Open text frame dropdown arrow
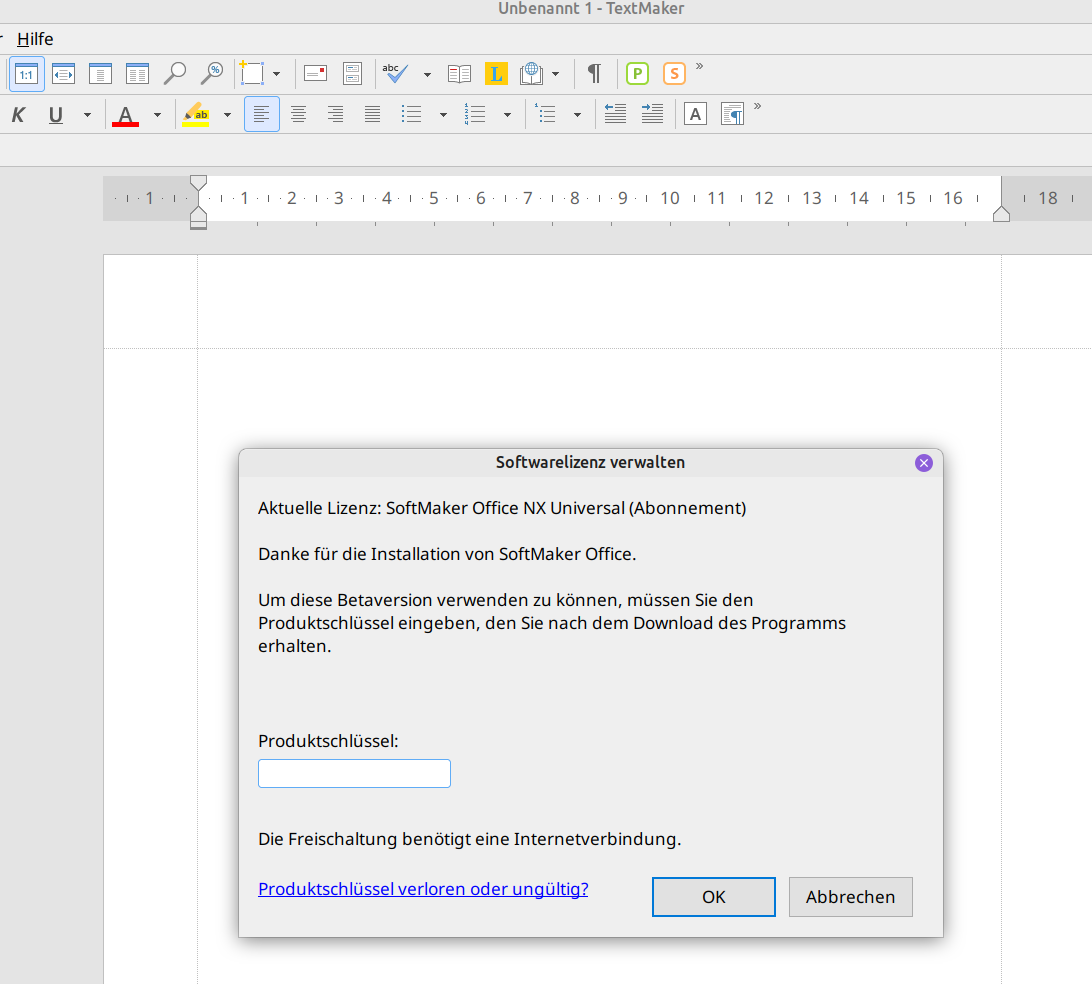Screen dimensions: 1092x984 [276, 74]
